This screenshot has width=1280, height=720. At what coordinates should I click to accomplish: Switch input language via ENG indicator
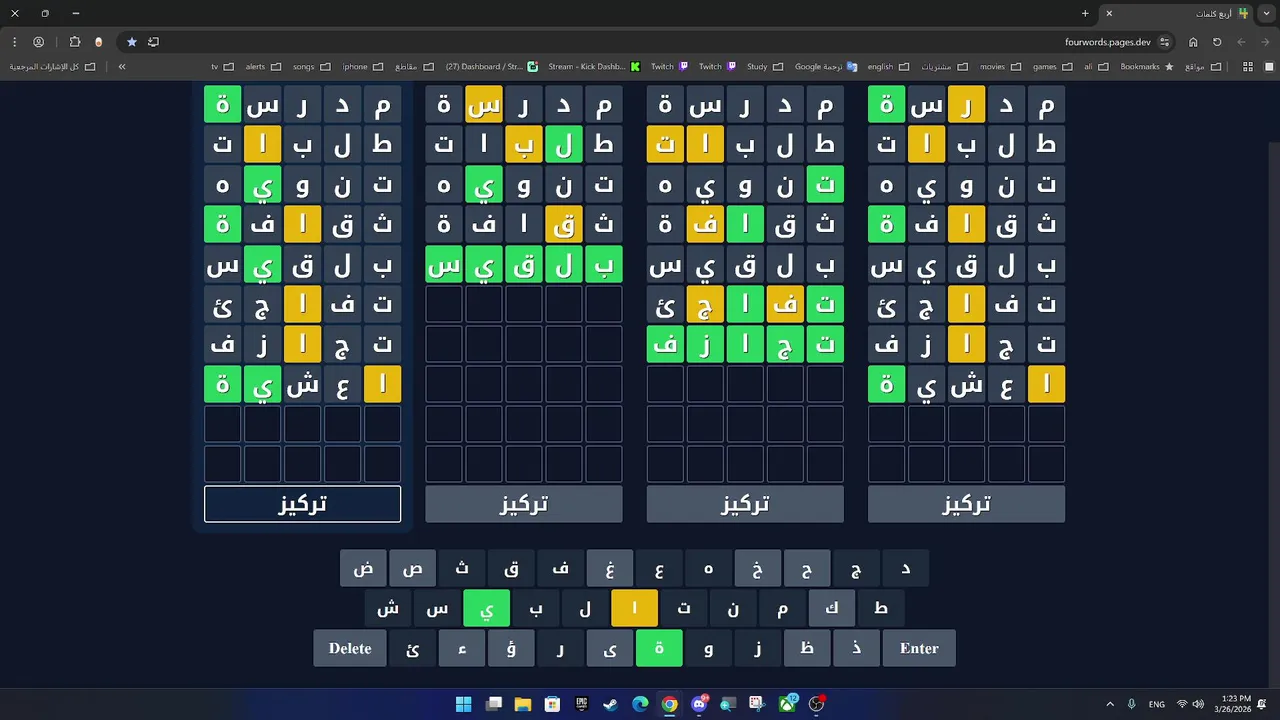[1157, 704]
